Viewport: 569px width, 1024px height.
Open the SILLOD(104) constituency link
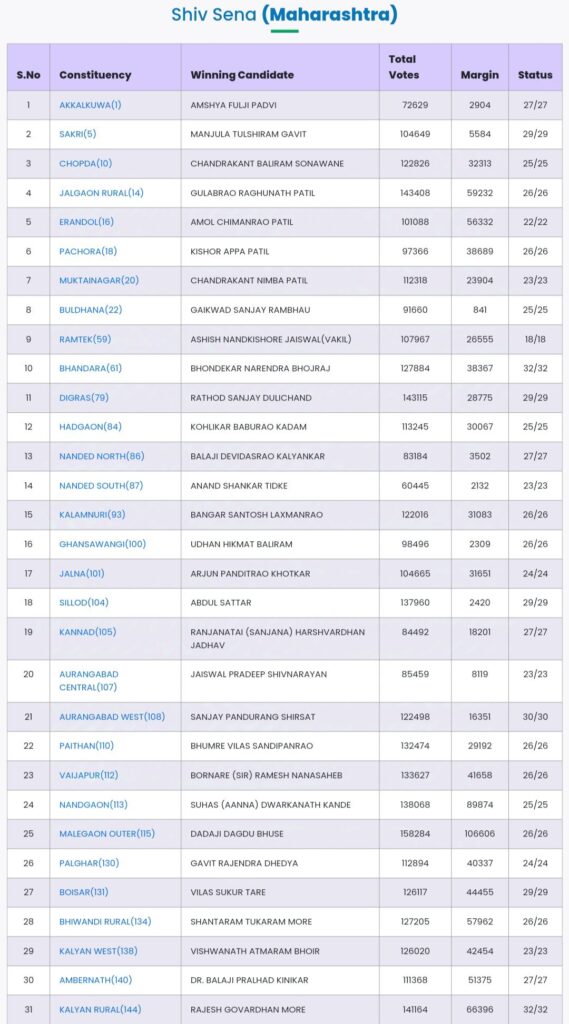[x=84, y=603]
